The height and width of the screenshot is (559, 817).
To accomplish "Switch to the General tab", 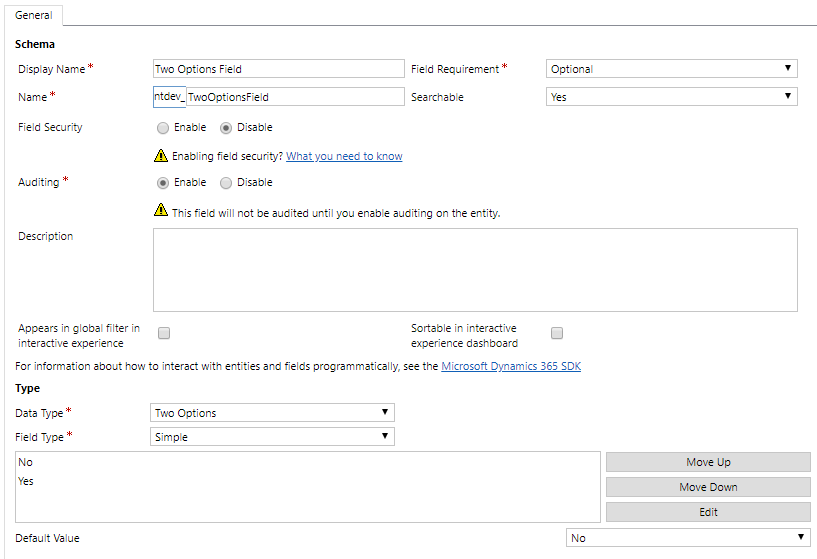I will click(34, 15).
